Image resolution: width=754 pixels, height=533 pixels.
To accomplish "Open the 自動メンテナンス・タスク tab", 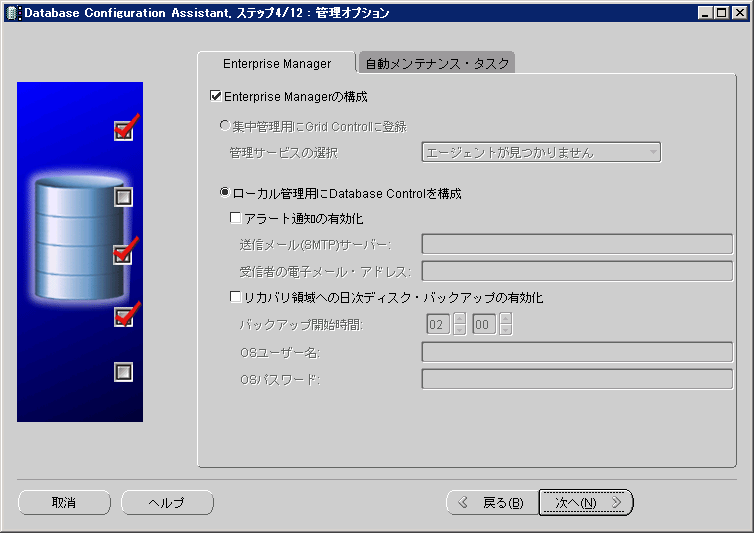I will (437, 63).
